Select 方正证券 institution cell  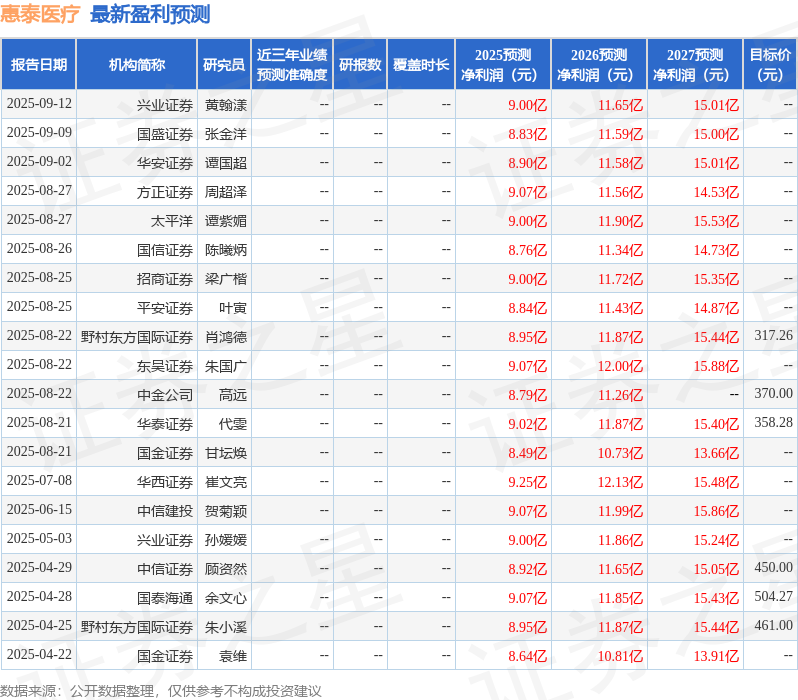coord(165,192)
